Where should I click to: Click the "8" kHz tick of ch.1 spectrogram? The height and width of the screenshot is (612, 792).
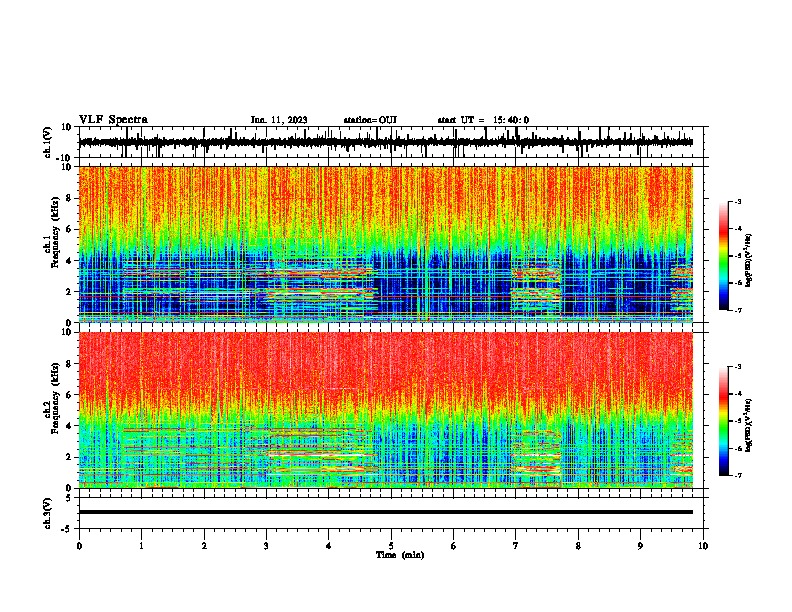point(69,198)
